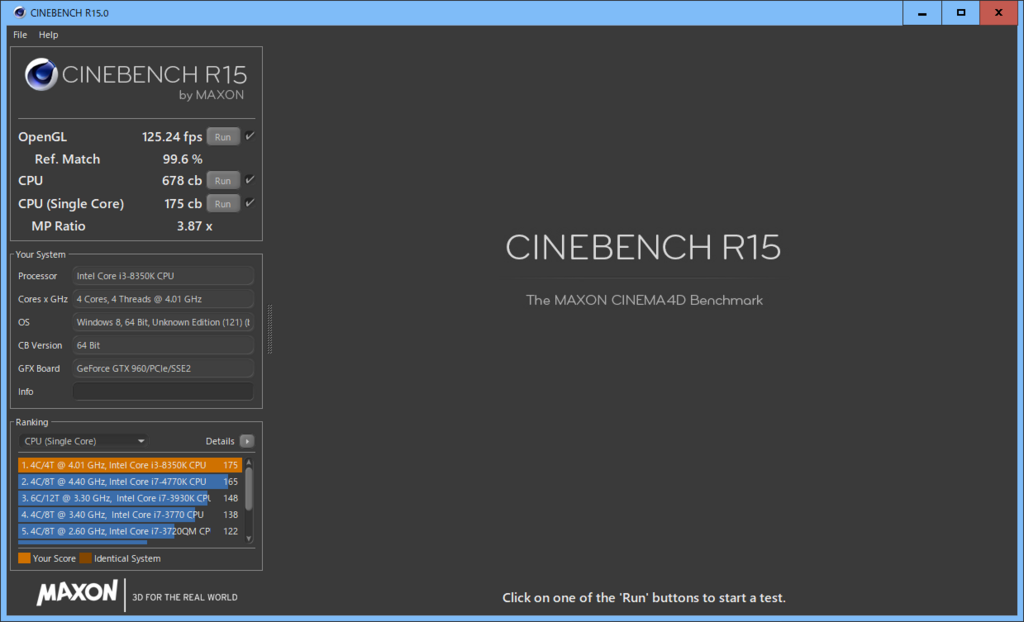
Task: Click the MAXON logo at bottom left
Action: coord(77,593)
